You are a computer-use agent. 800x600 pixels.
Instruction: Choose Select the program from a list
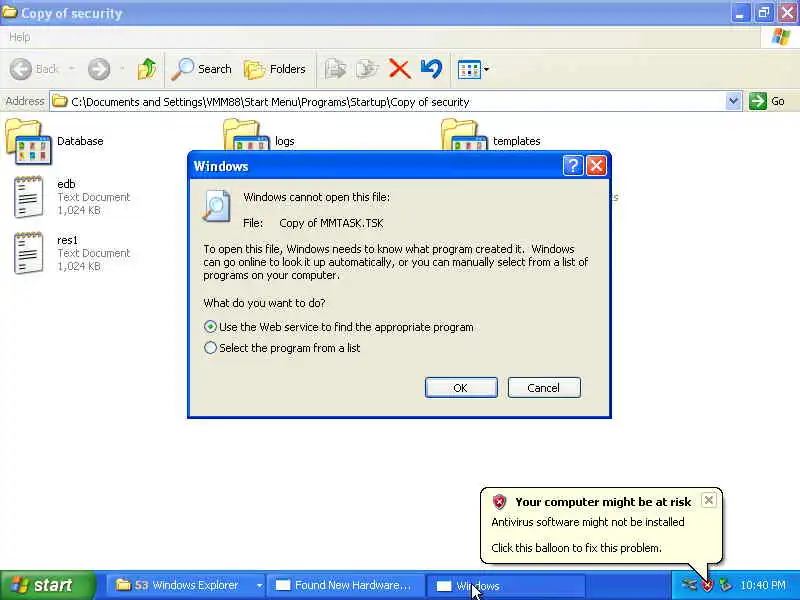point(282,348)
